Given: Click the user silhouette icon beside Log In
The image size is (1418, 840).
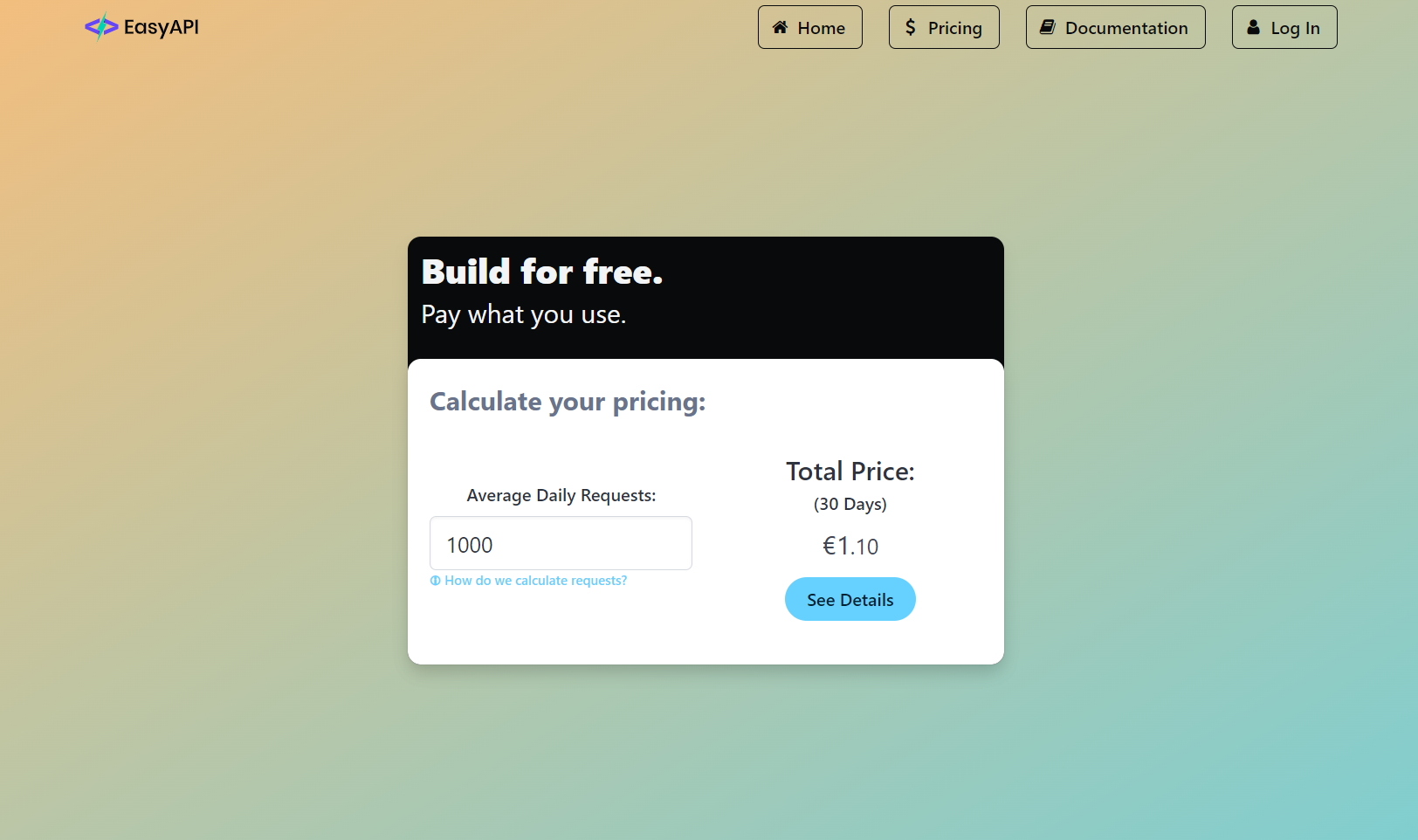Looking at the screenshot, I should (1253, 27).
